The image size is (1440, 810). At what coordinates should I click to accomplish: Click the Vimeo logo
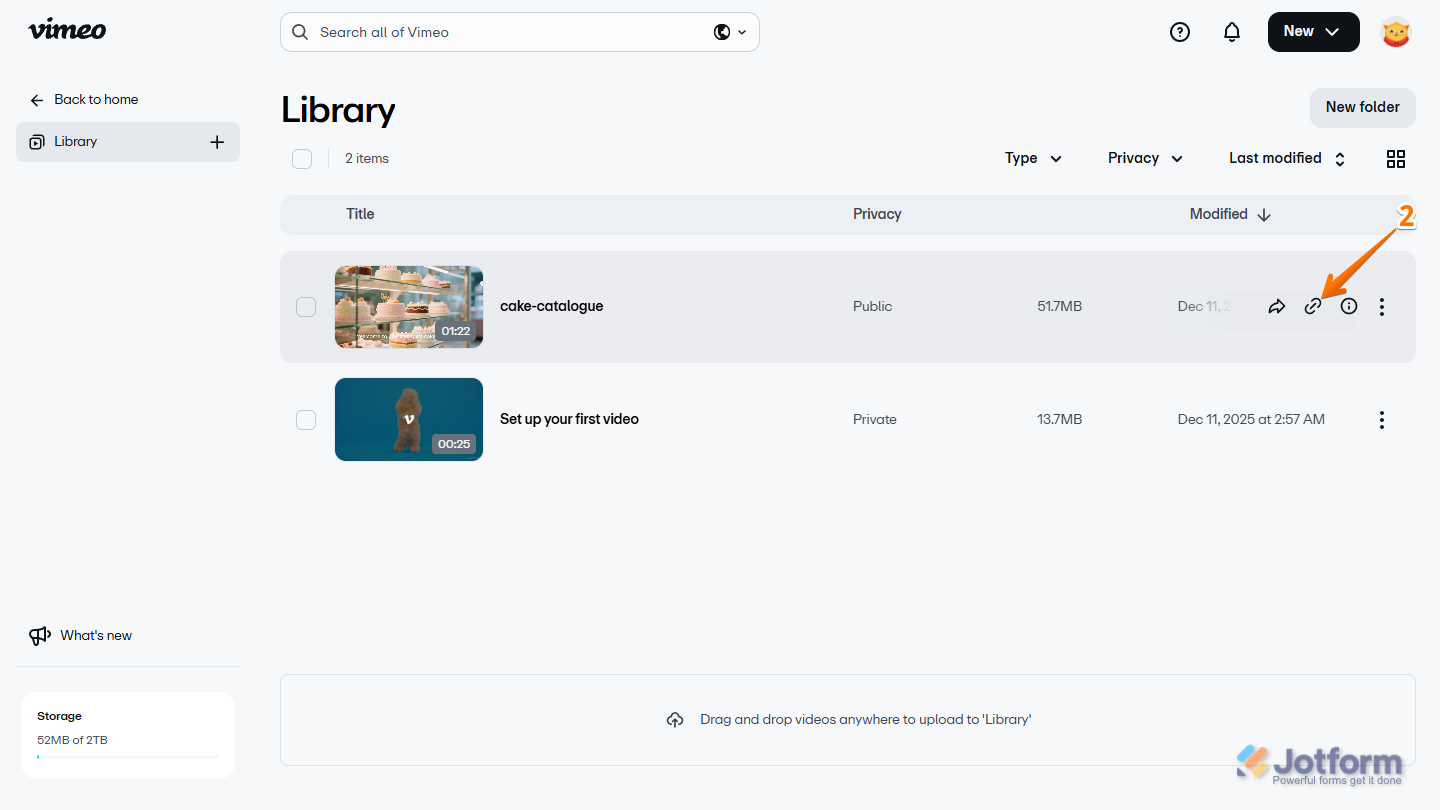point(66,29)
